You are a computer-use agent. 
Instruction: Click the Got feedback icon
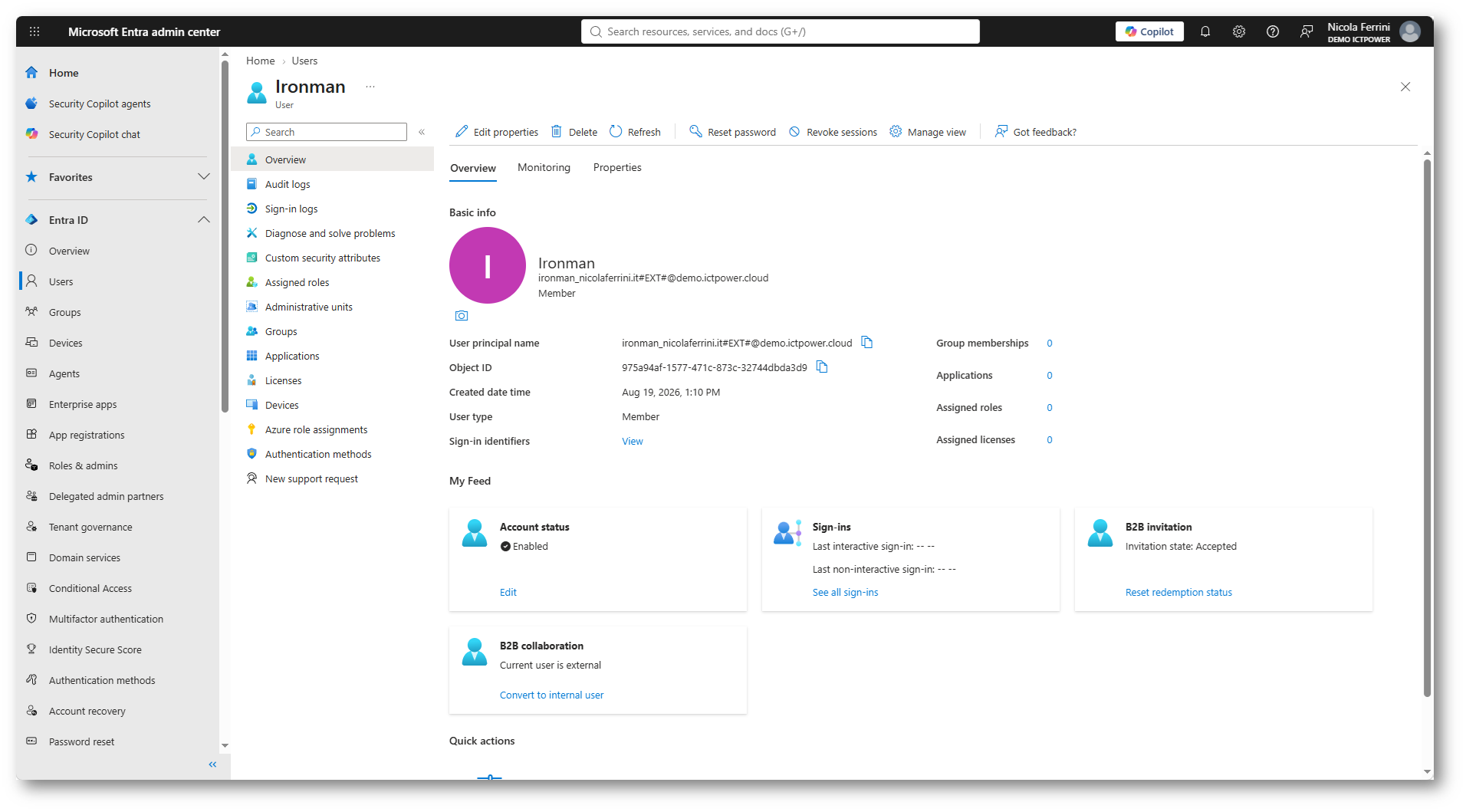pos(1001,131)
